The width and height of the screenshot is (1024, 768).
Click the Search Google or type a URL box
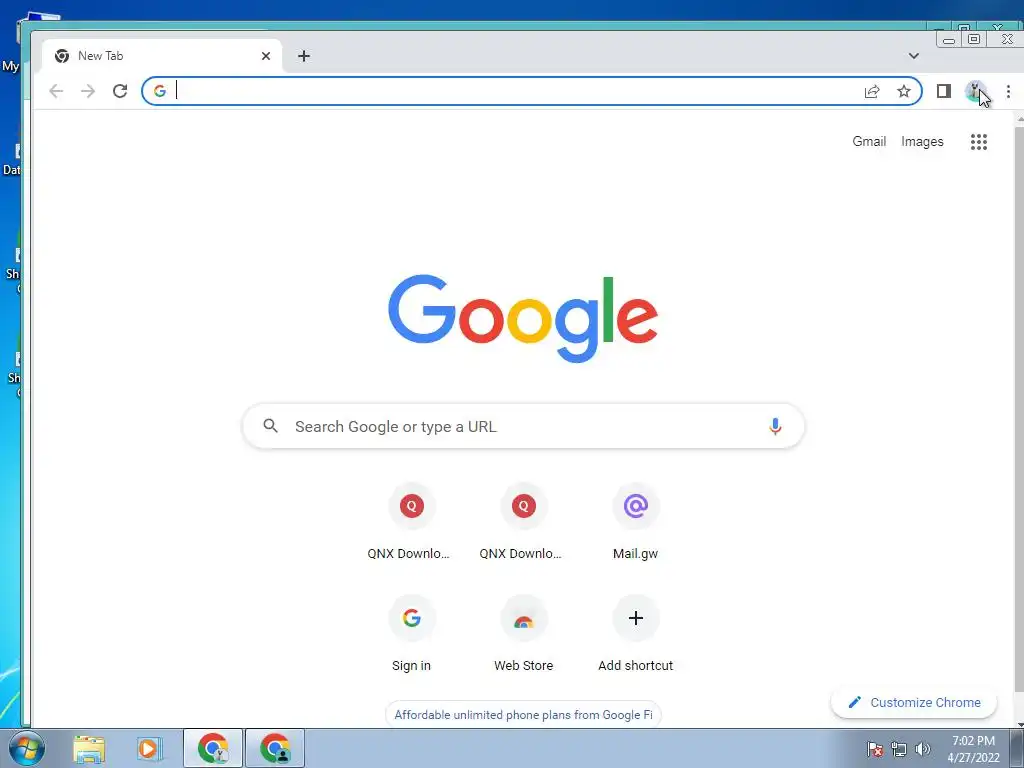pyautogui.click(x=523, y=426)
